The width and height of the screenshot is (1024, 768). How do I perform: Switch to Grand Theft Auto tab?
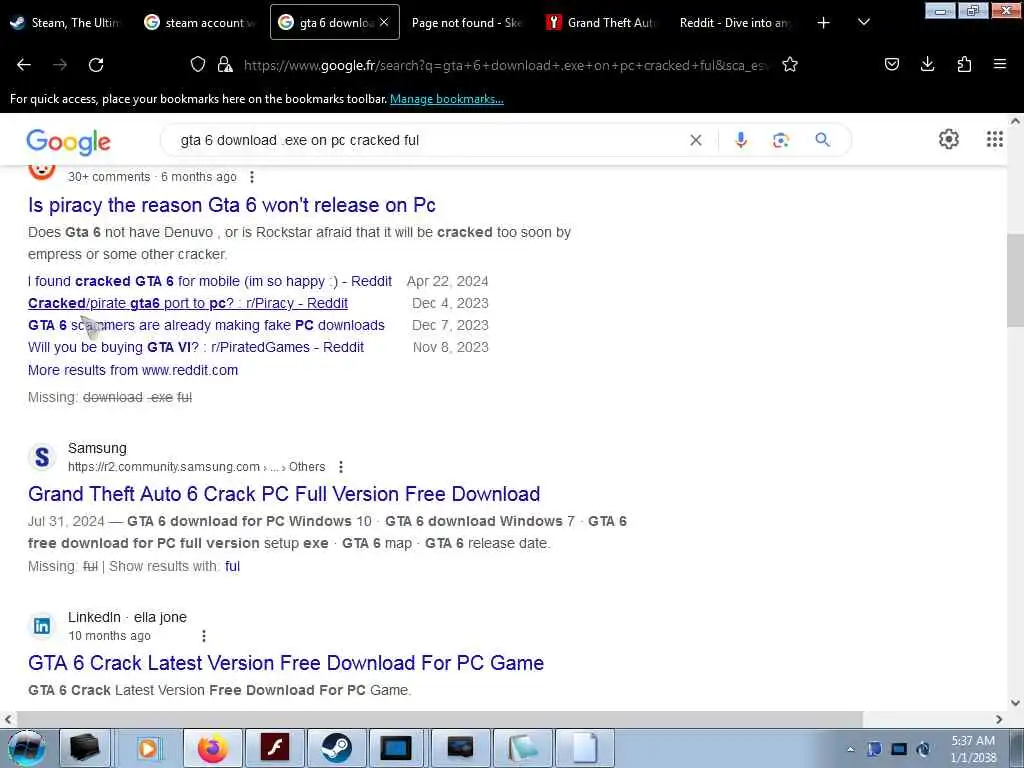pyautogui.click(x=601, y=22)
